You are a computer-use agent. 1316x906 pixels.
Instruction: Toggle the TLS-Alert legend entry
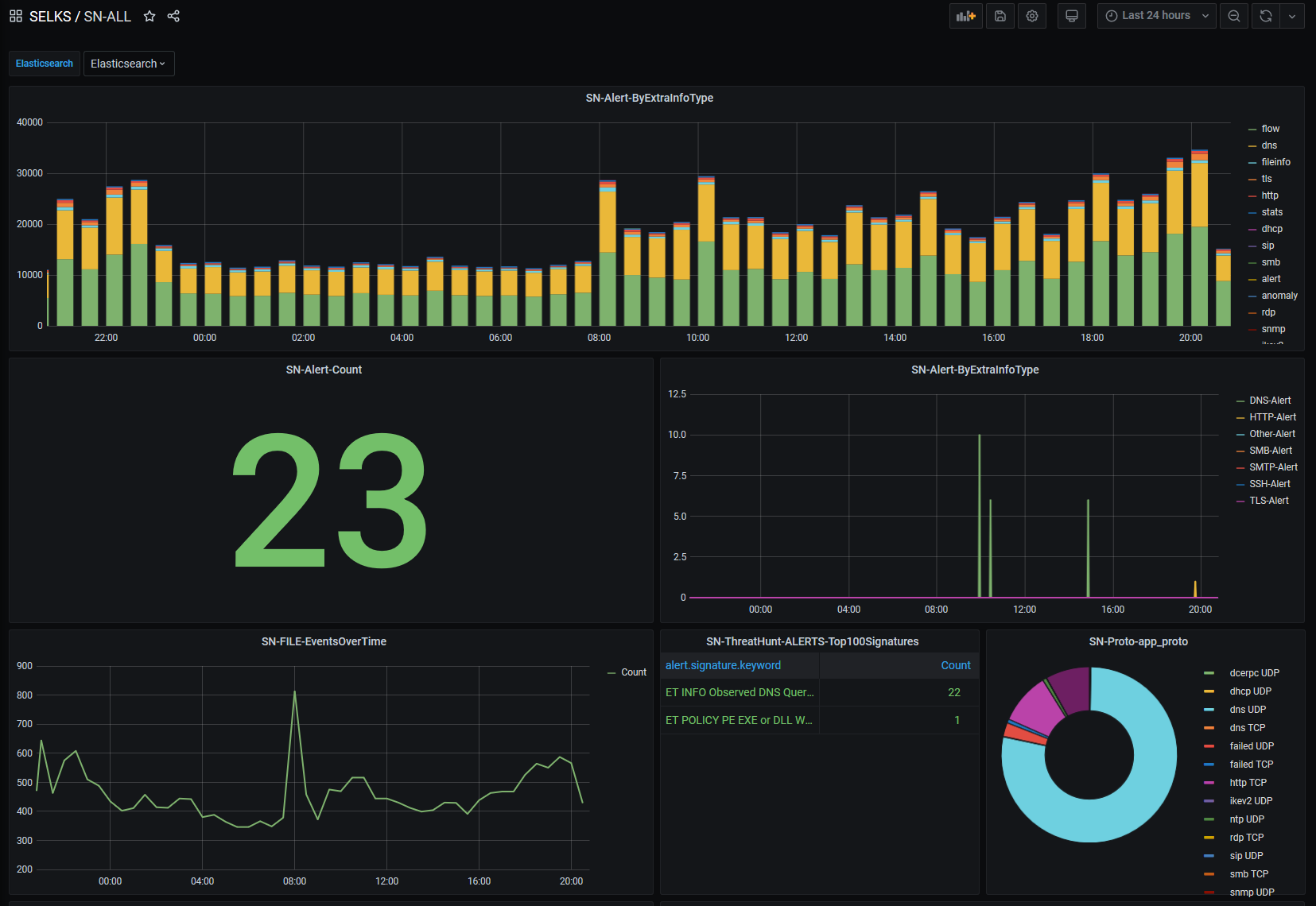tap(1269, 501)
